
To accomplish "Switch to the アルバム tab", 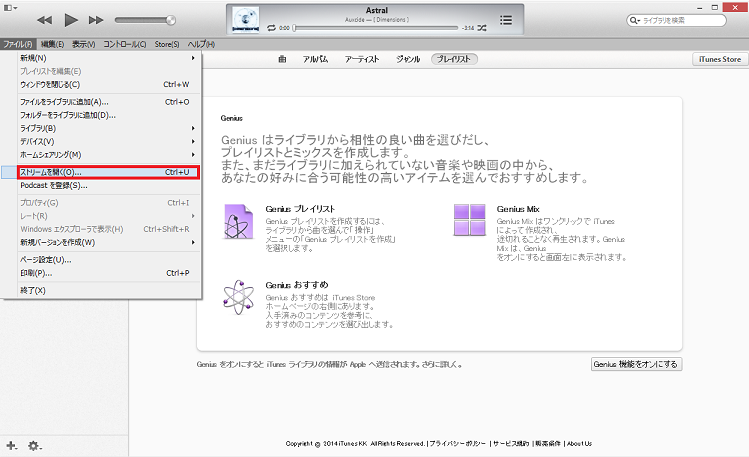I will (315, 59).
